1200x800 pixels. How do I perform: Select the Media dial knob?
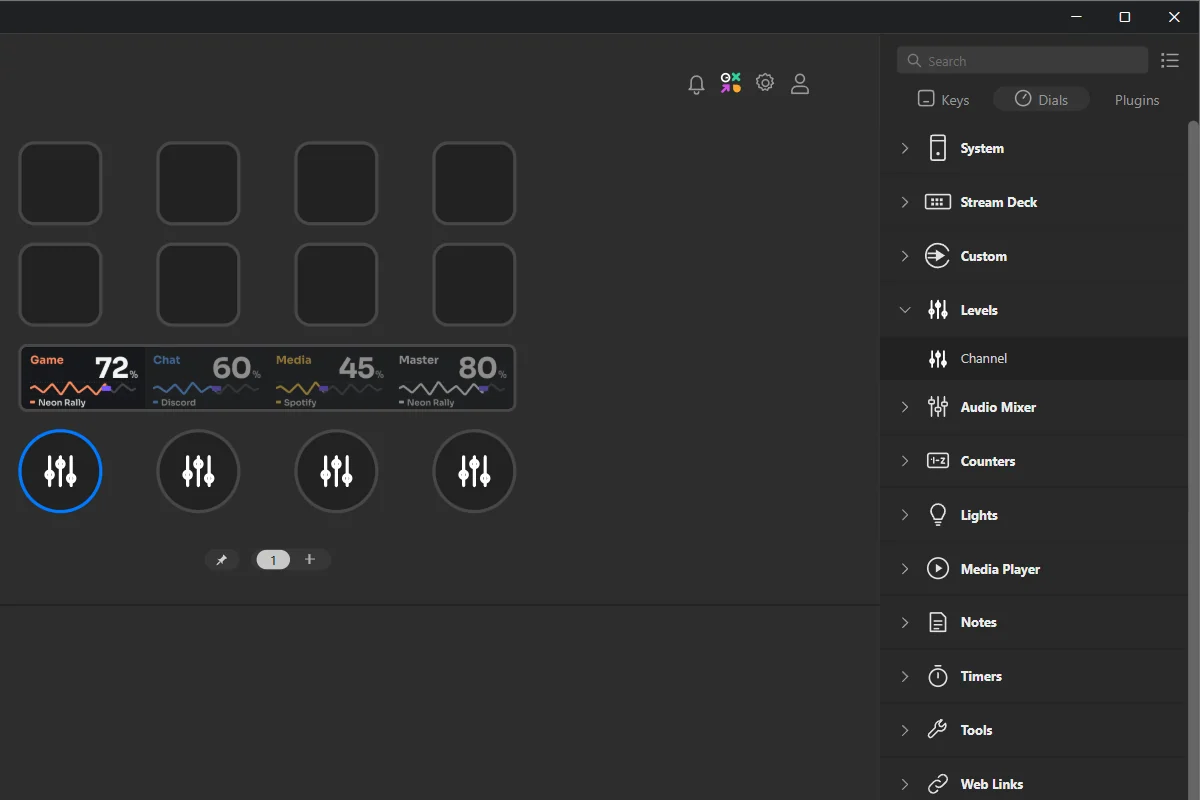[x=336, y=471]
